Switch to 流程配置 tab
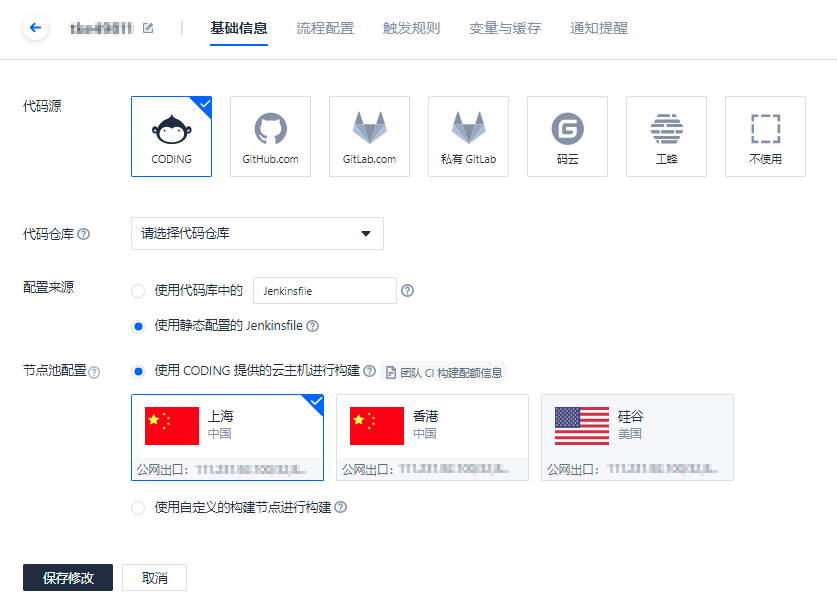837x607 pixels. point(325,28)
